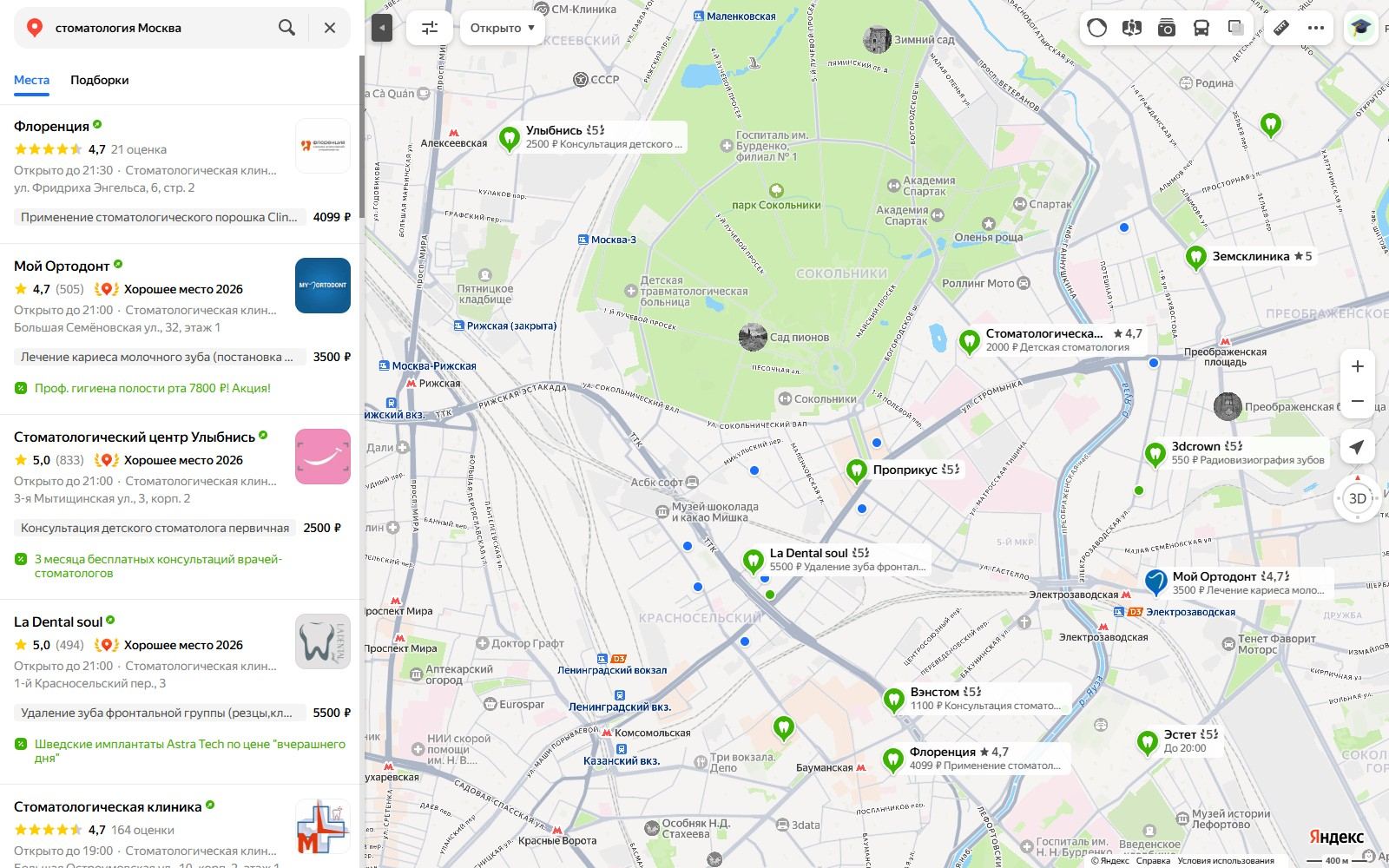Open the Проф. гигиена полости рта promotion

coord(153,388)
